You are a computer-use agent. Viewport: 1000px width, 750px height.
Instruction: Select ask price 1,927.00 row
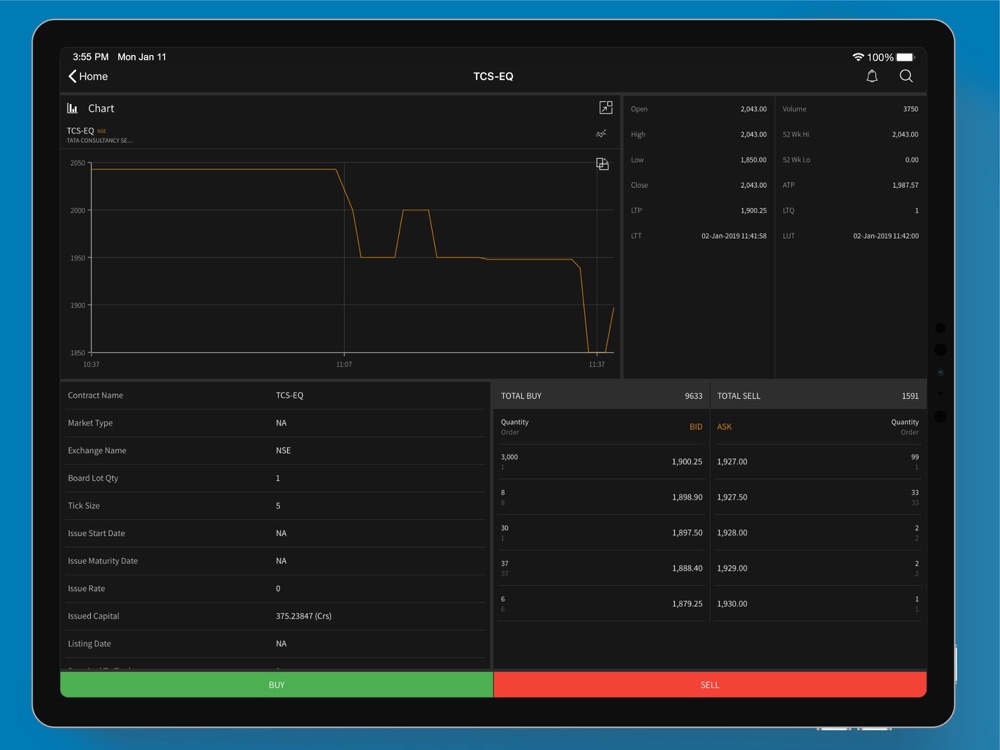click(x=818, y=461)
